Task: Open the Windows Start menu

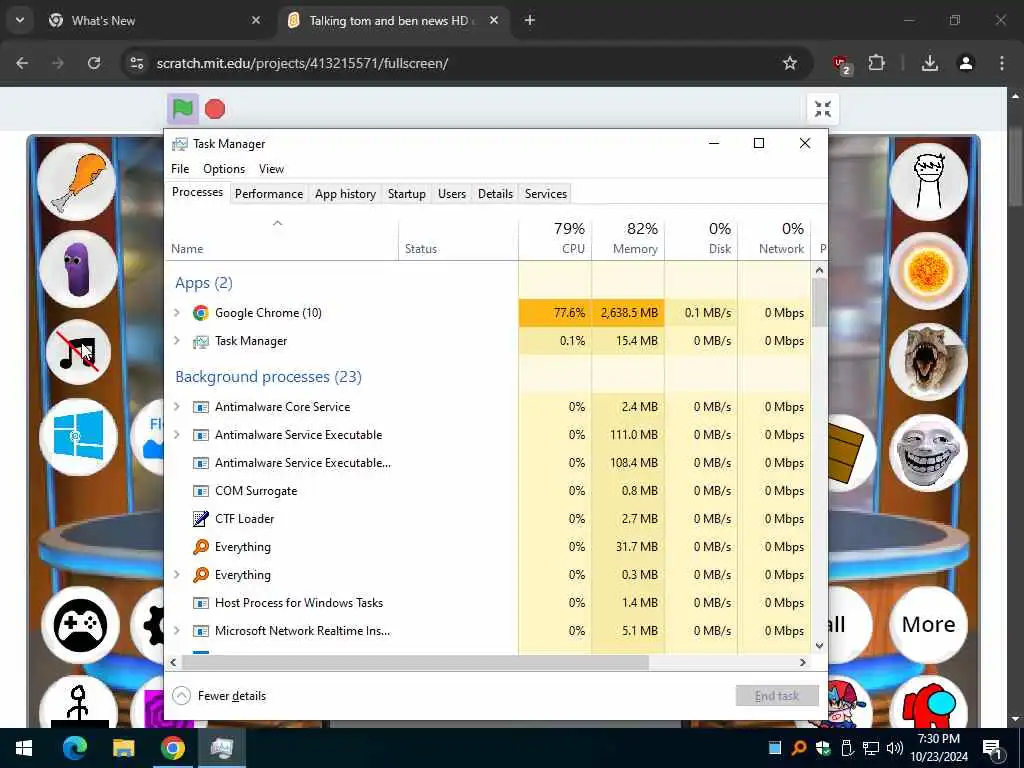Action: click(x=24, y=748)
